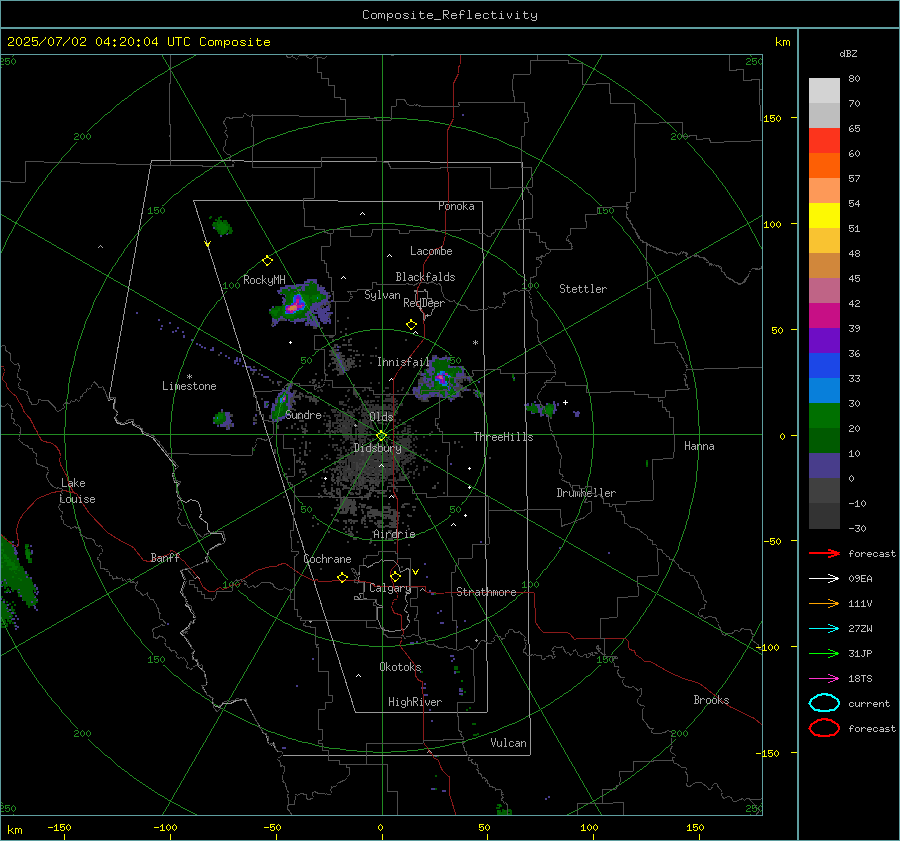Click the yellow diamond marker above Calgary

tap(395, 576)
